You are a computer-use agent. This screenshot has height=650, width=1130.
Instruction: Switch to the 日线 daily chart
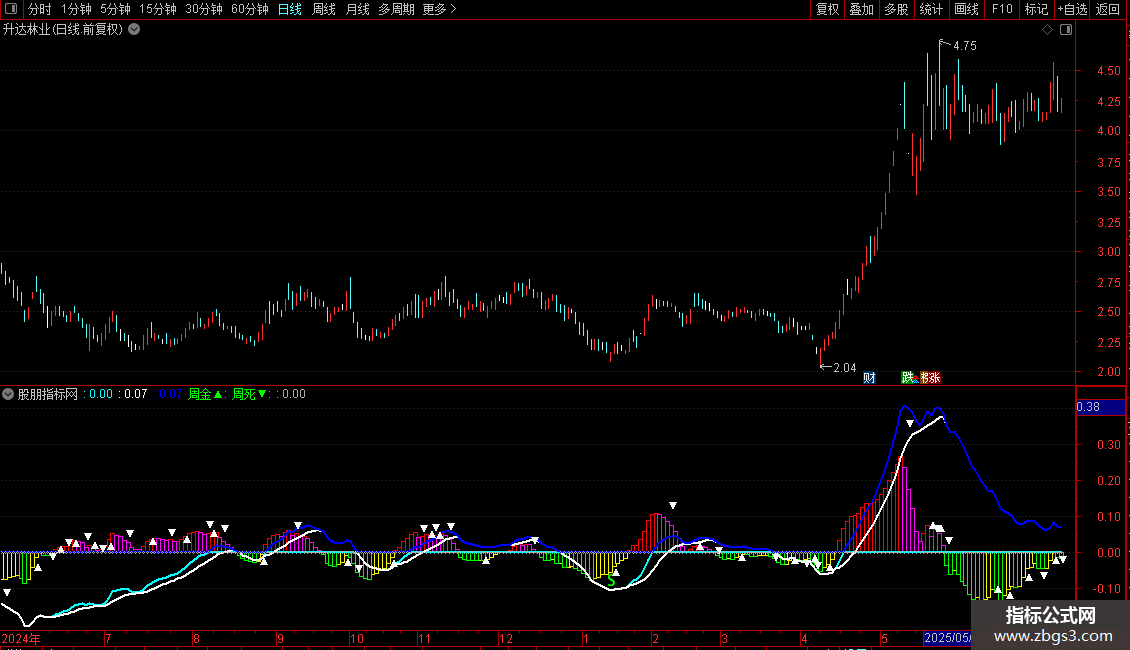coord(290,9)
